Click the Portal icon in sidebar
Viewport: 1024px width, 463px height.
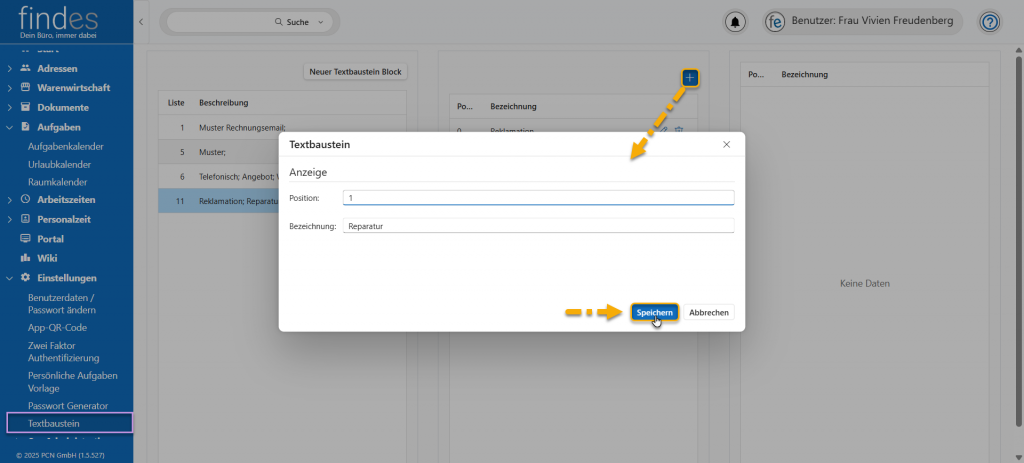[26, 239]
